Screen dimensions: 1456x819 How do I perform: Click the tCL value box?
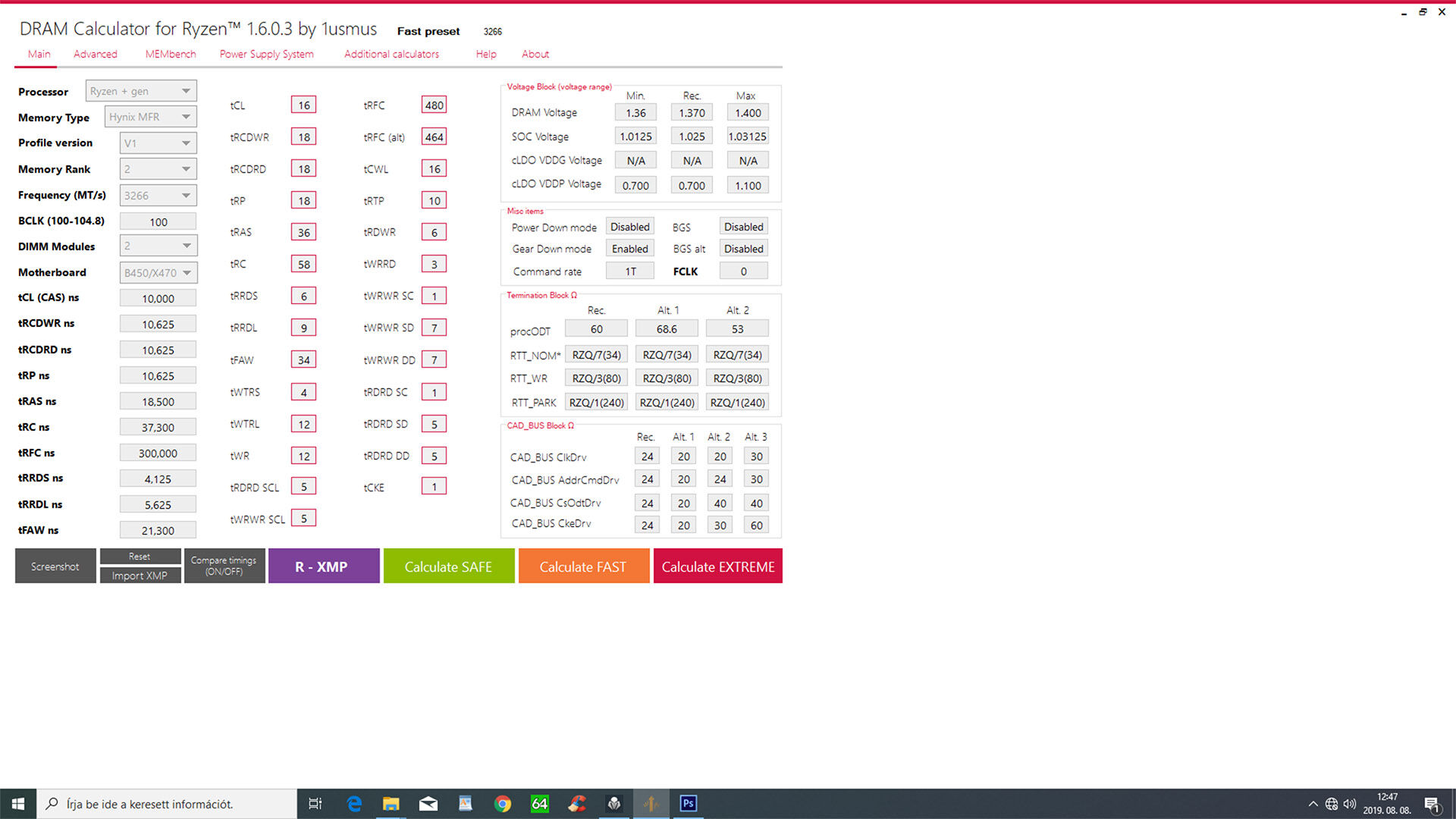[x=303, y=105]
